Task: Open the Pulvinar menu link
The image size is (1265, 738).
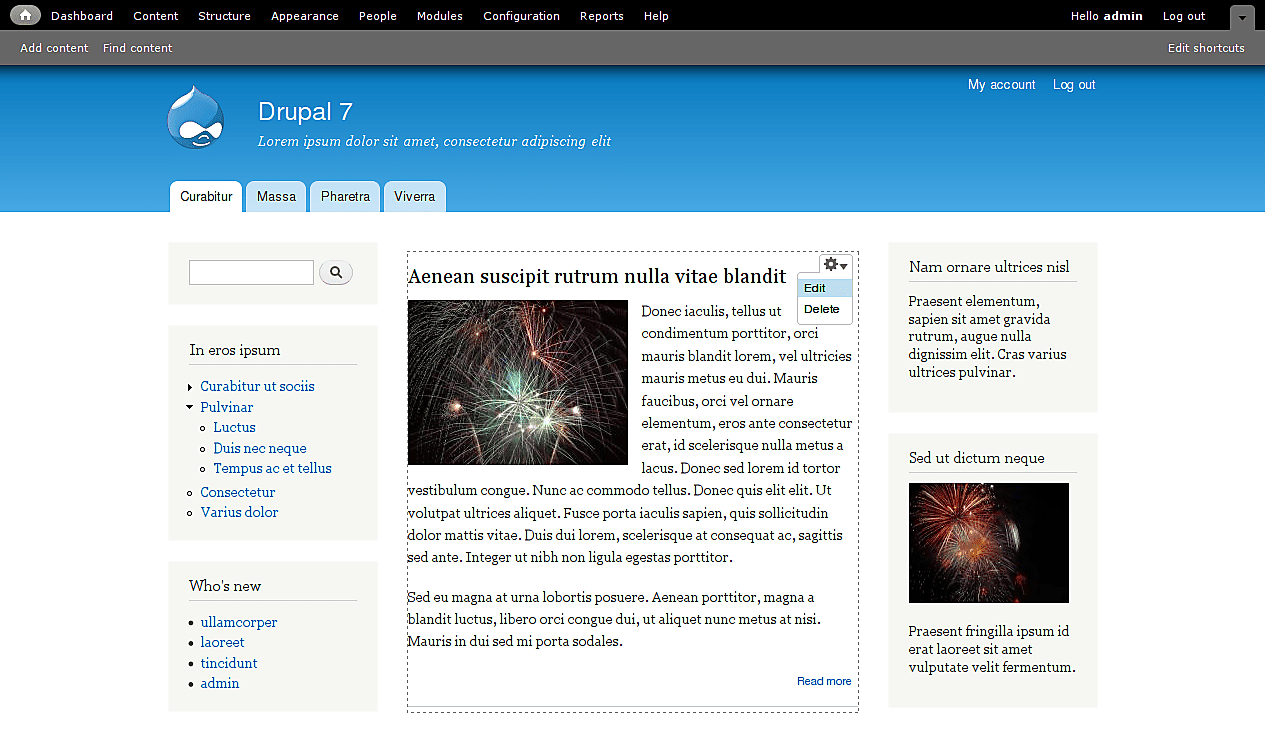Action: (227, 407)
